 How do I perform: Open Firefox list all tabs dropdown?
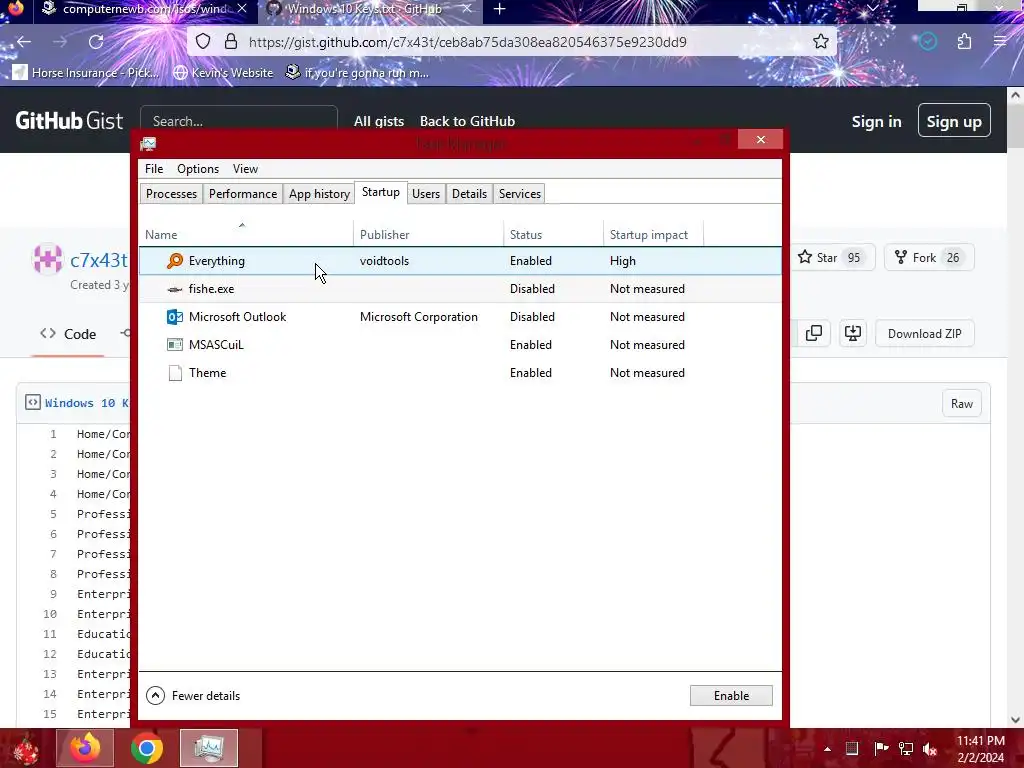(872, 8)
